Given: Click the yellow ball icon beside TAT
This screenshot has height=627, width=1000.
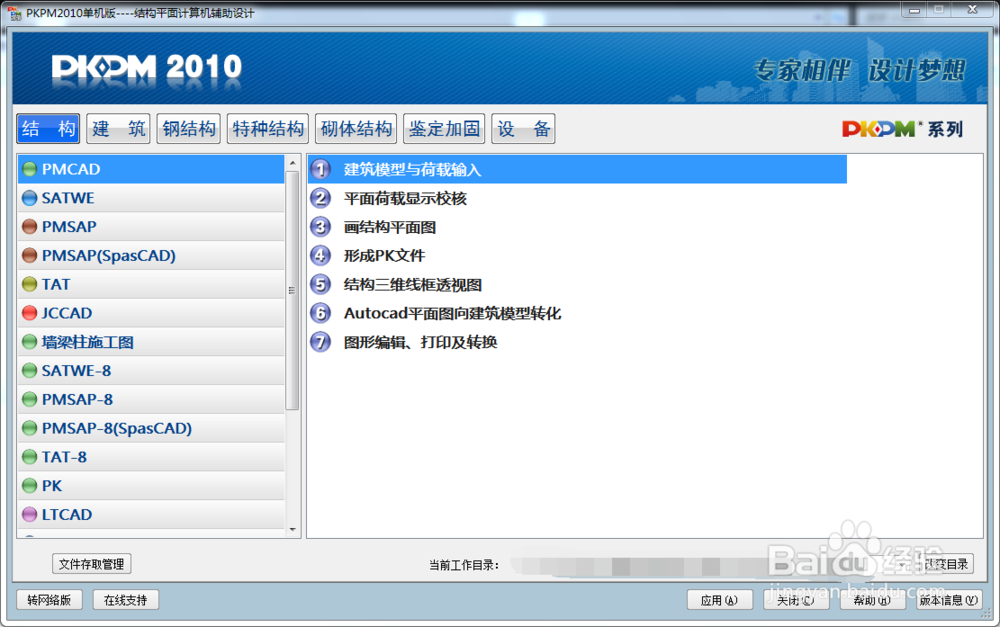Looking at the screenshot, I should tap(29, 284).
